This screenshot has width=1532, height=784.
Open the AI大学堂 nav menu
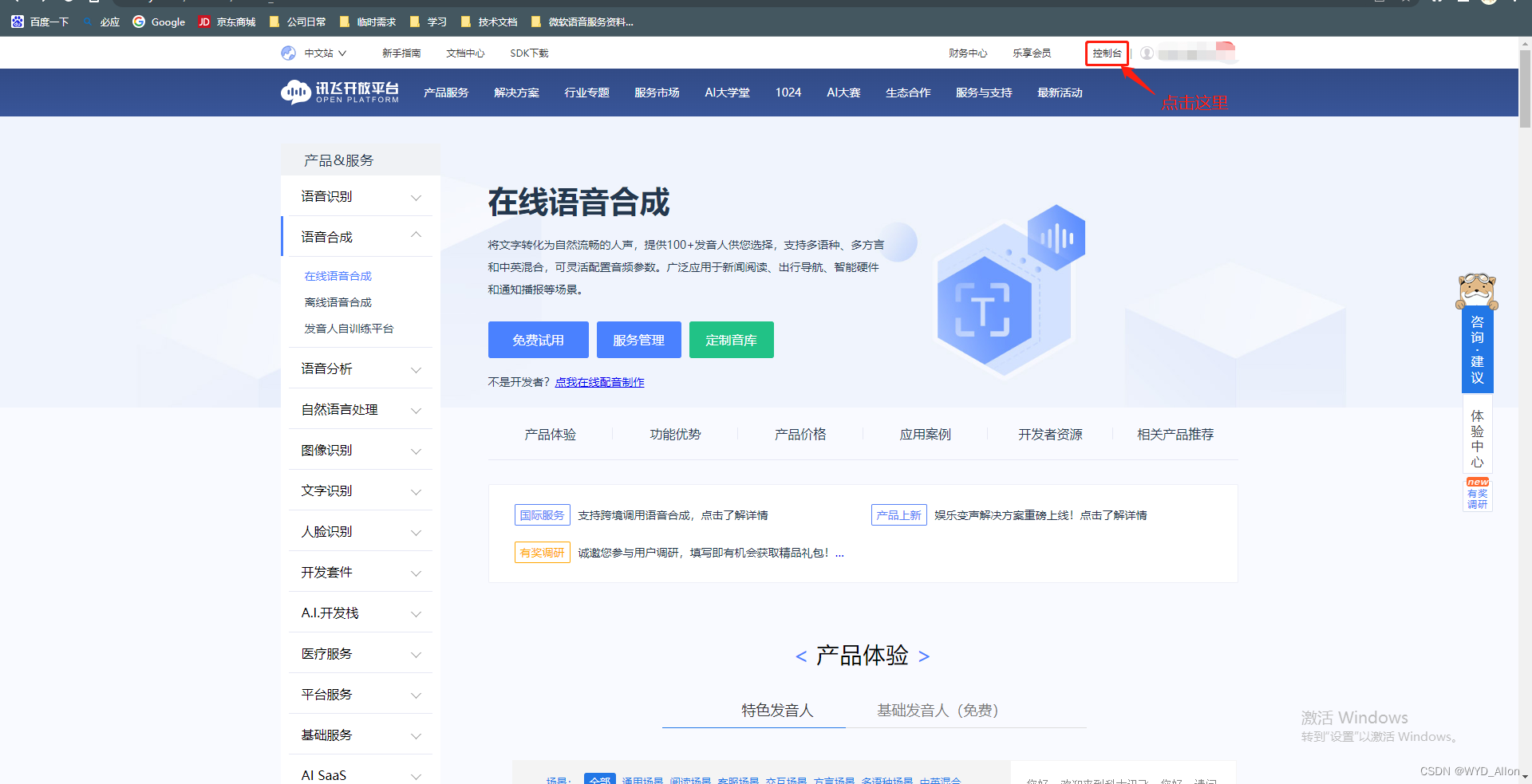pyautogui.click(x=727, y=93)
